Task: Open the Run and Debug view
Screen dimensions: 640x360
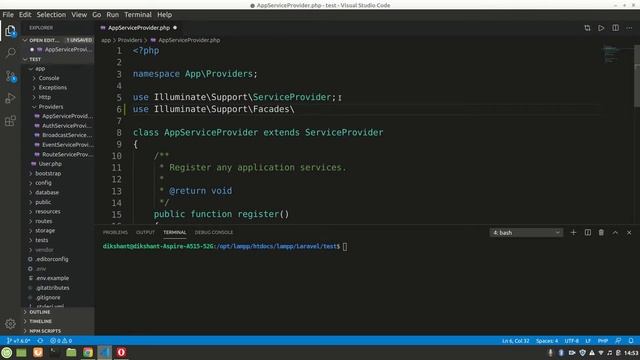Action: (11, 98)
